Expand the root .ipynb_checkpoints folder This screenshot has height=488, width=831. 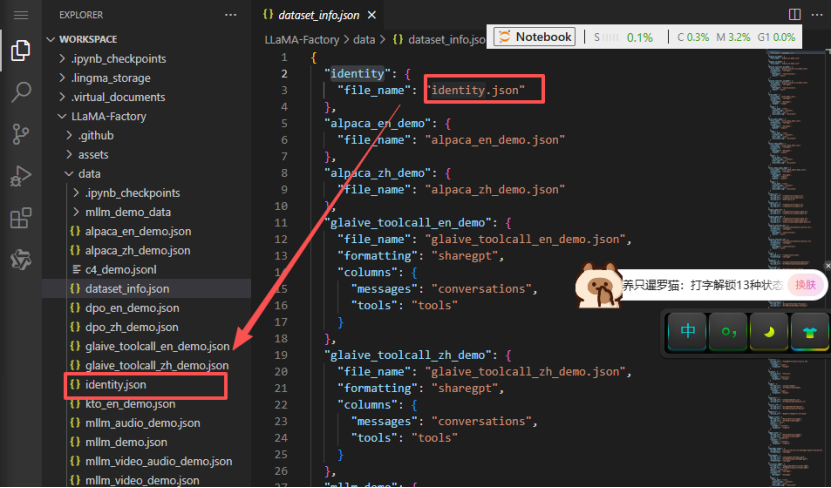(x=119, y=59)
